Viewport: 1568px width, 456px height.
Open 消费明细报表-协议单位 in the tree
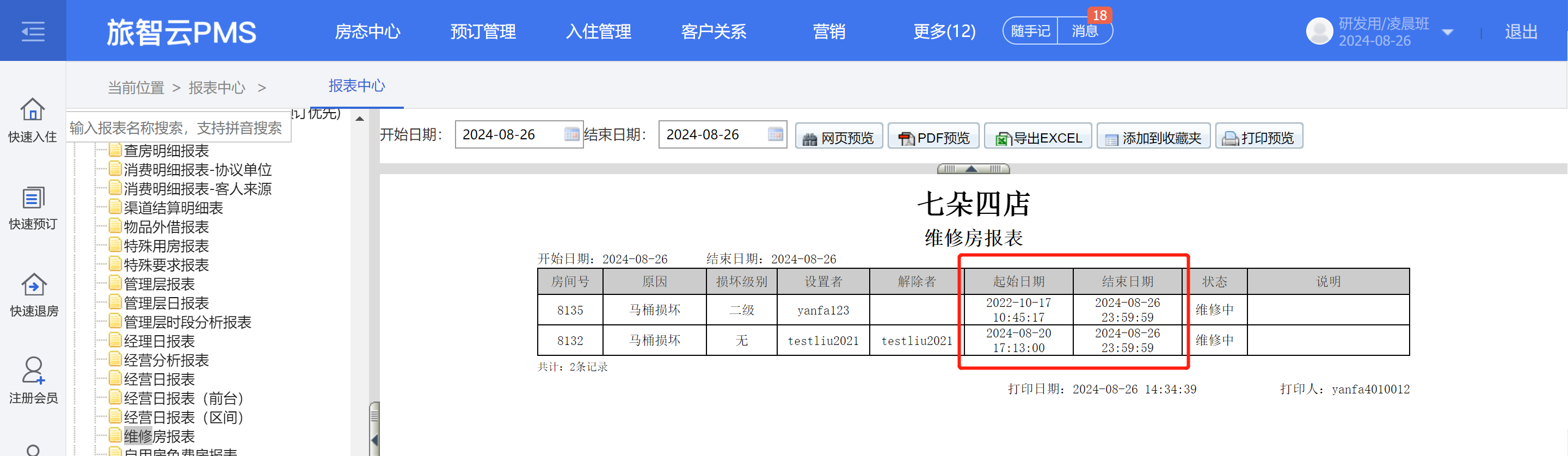pos(198,169)
